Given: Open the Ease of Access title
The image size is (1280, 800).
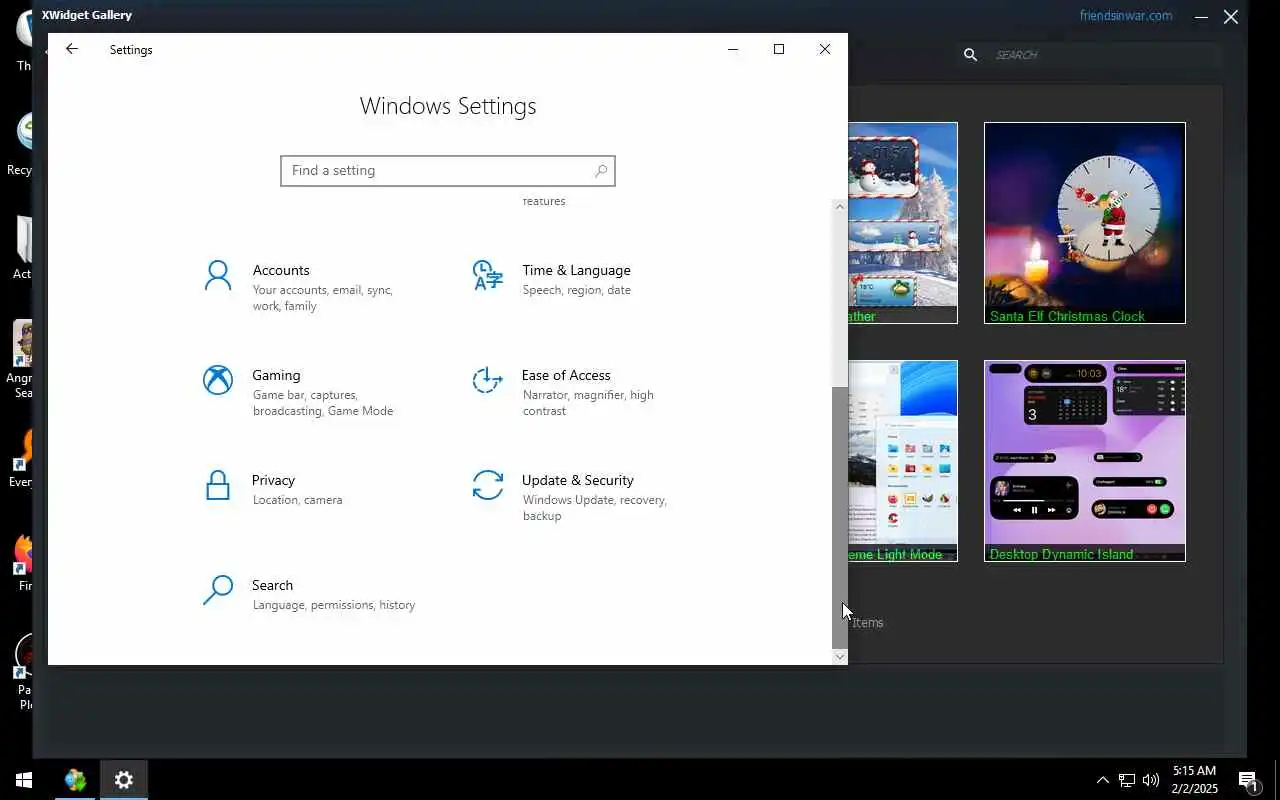Looking at the screenshot, I should coord(566,375).
